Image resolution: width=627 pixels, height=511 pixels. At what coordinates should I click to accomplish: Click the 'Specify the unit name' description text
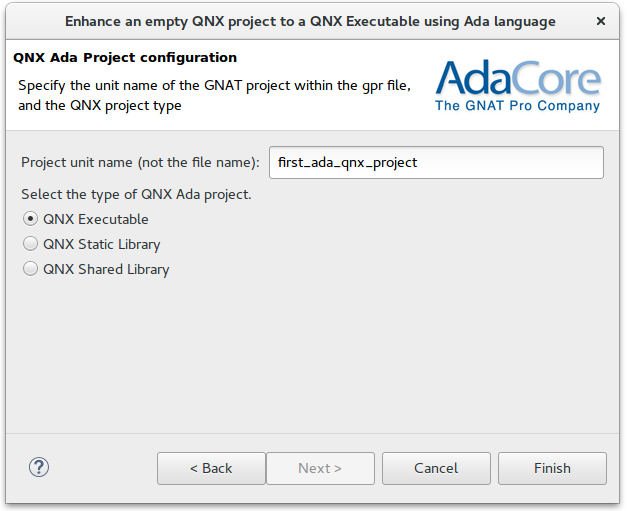point(214,96)
